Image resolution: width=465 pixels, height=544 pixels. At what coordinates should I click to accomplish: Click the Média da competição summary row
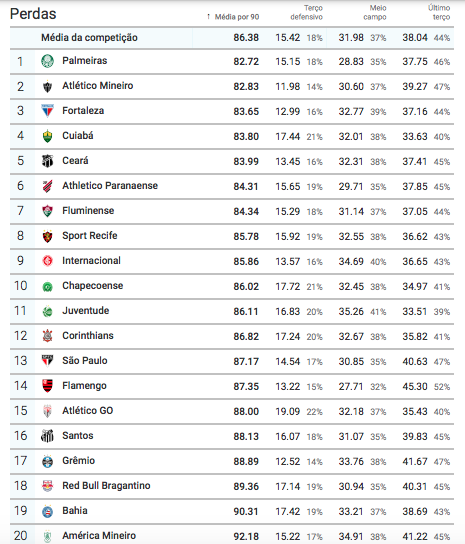pyautogui.click(x=232, y=38)
